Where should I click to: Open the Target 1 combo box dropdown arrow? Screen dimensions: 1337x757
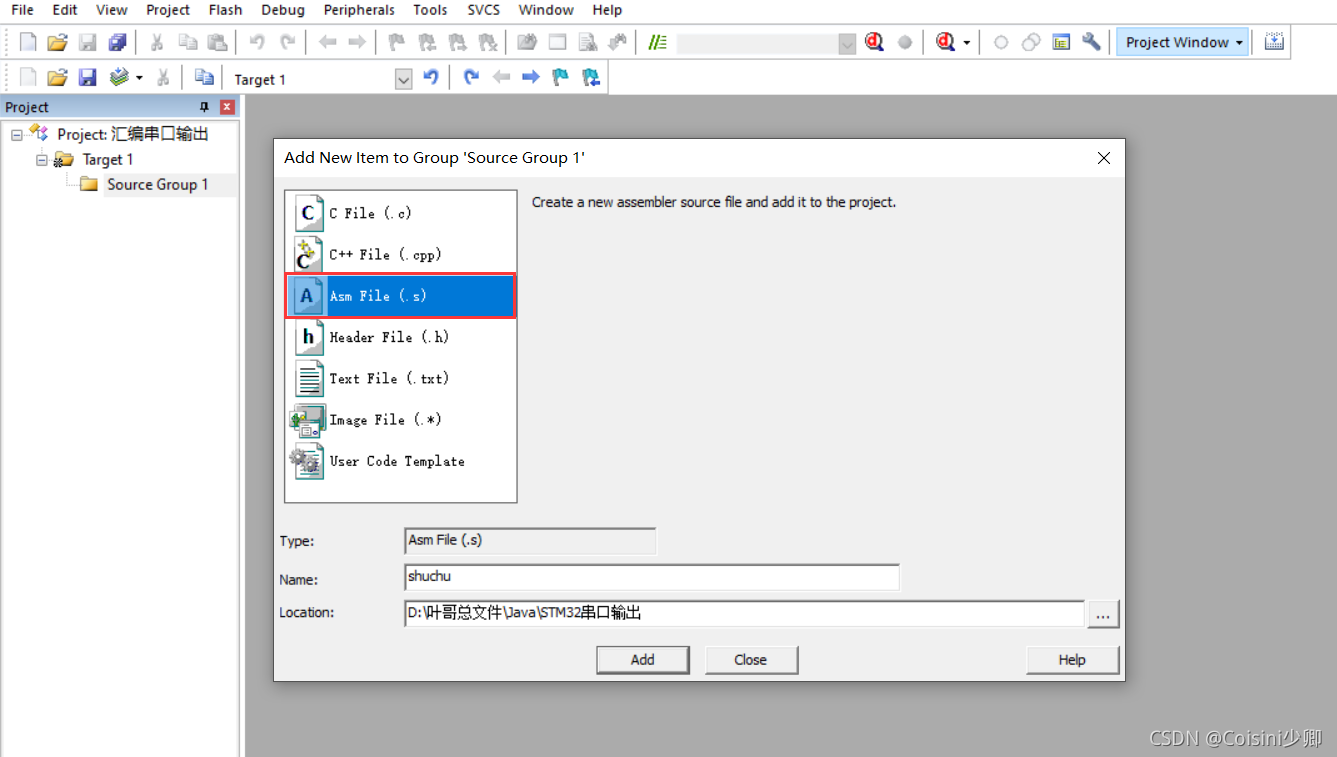[404, 79]
